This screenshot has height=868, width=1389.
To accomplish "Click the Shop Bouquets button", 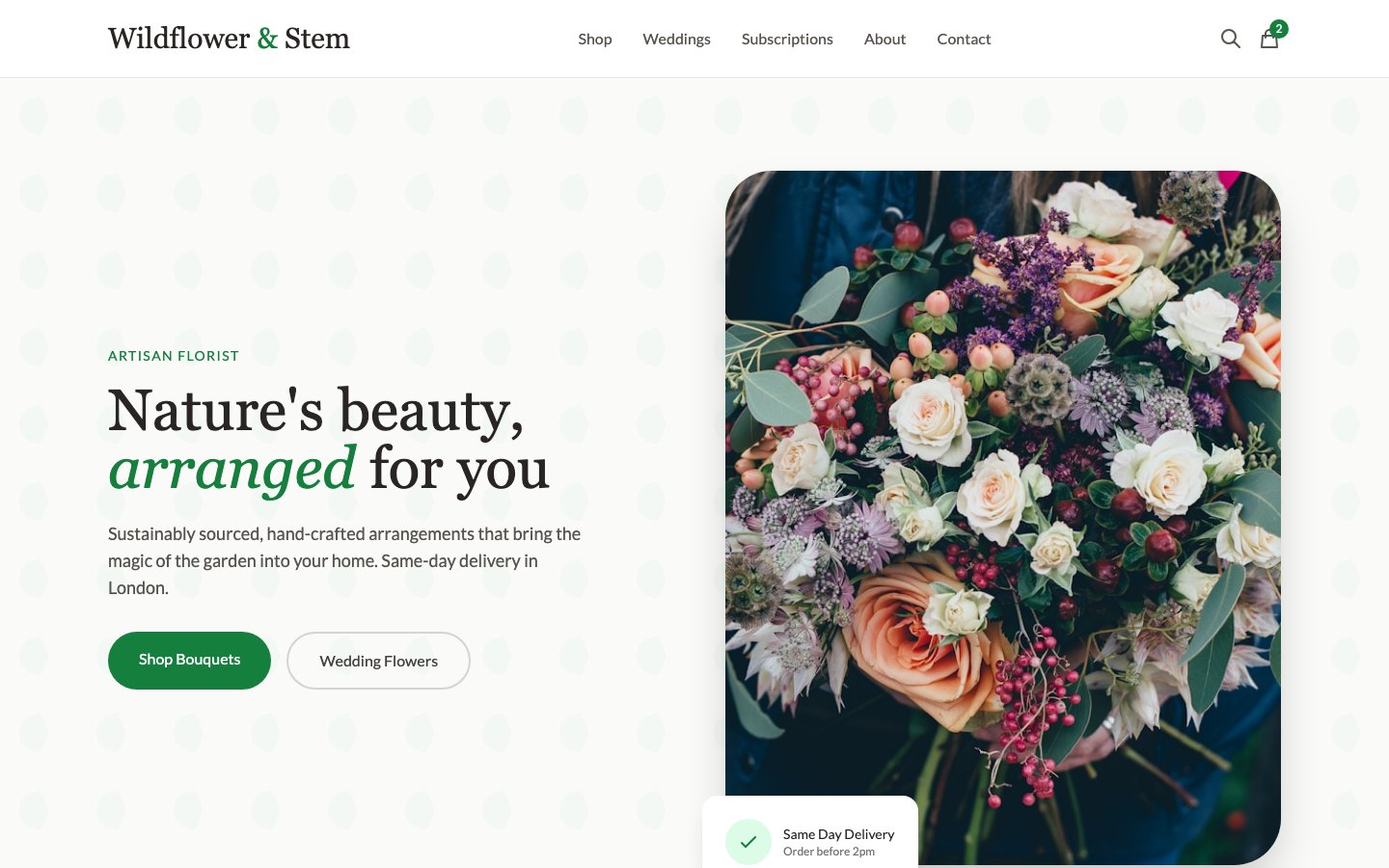I will tap(189, 661).
